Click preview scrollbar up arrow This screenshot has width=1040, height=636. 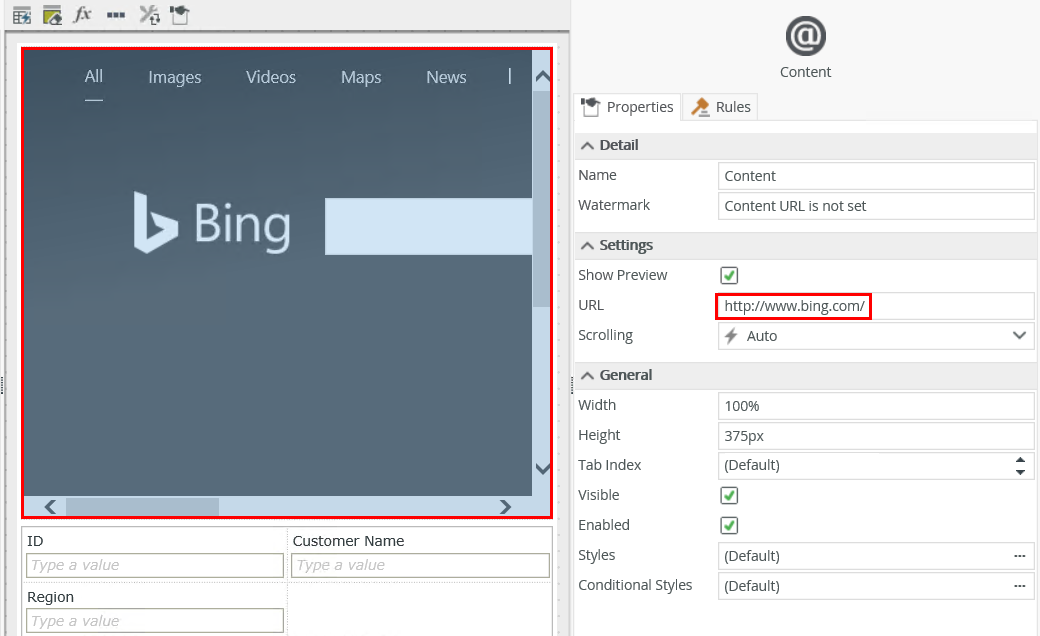point(542,76)
